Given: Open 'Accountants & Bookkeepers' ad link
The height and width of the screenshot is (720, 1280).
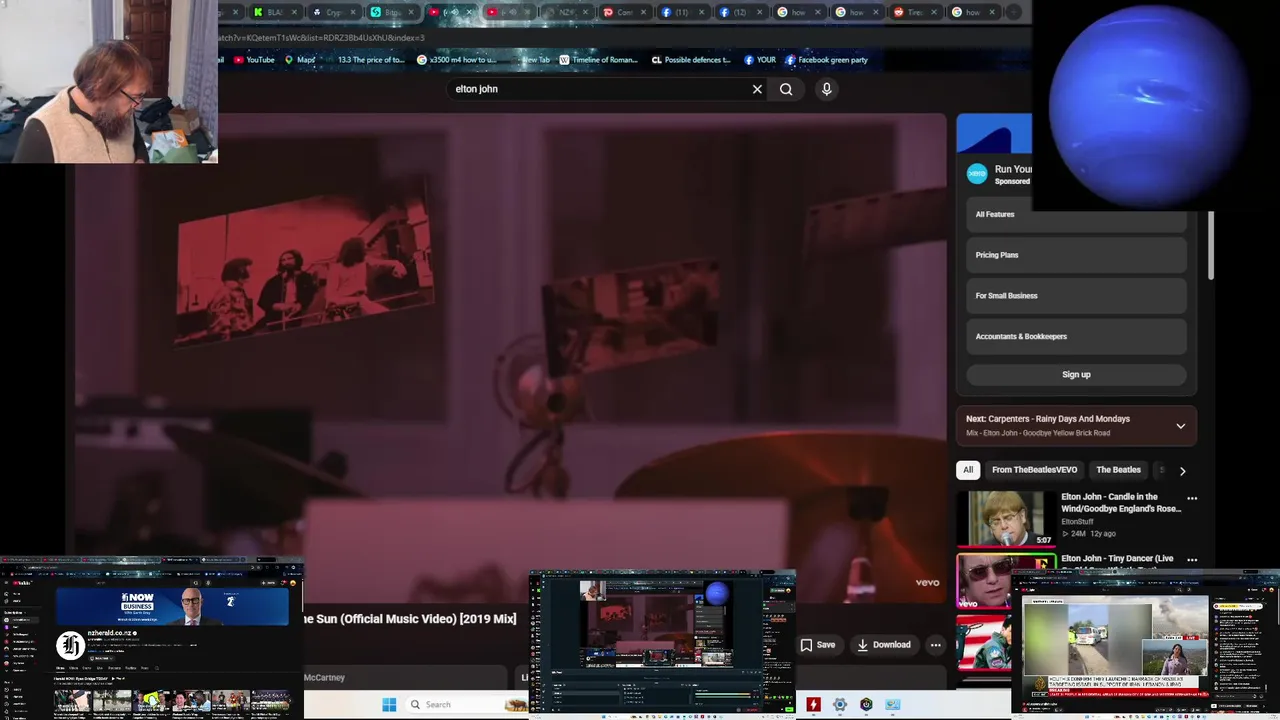Looking at the screenshot, I should click(x=1076, y=336).
